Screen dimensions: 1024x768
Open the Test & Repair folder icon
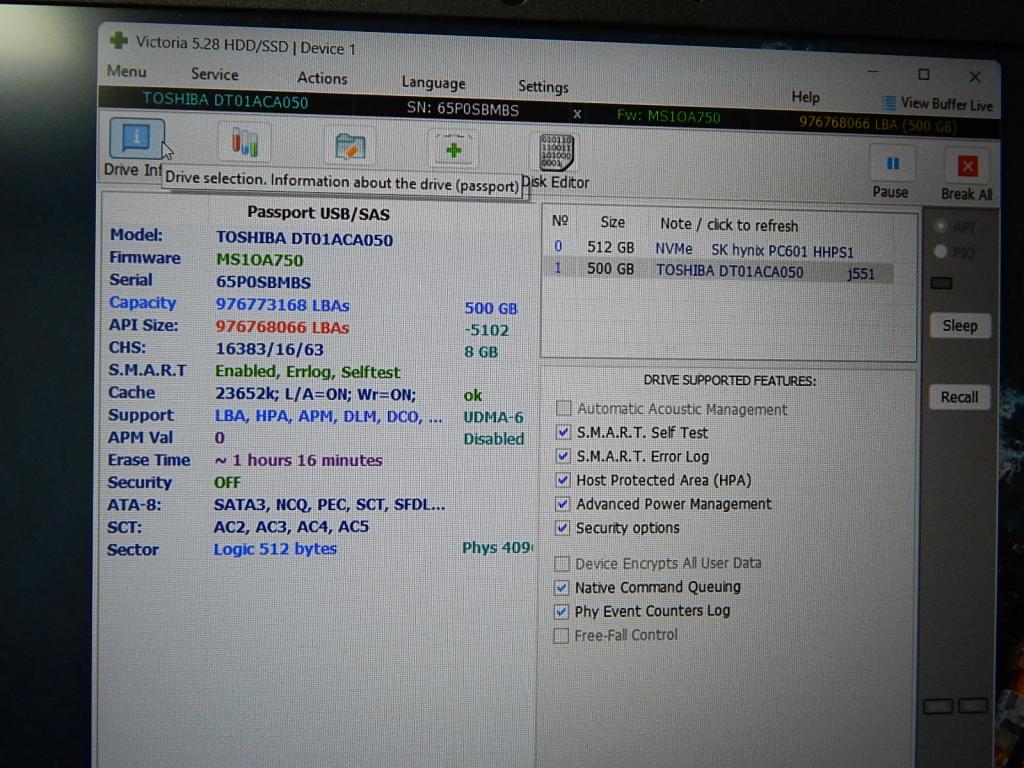[349, 147]
